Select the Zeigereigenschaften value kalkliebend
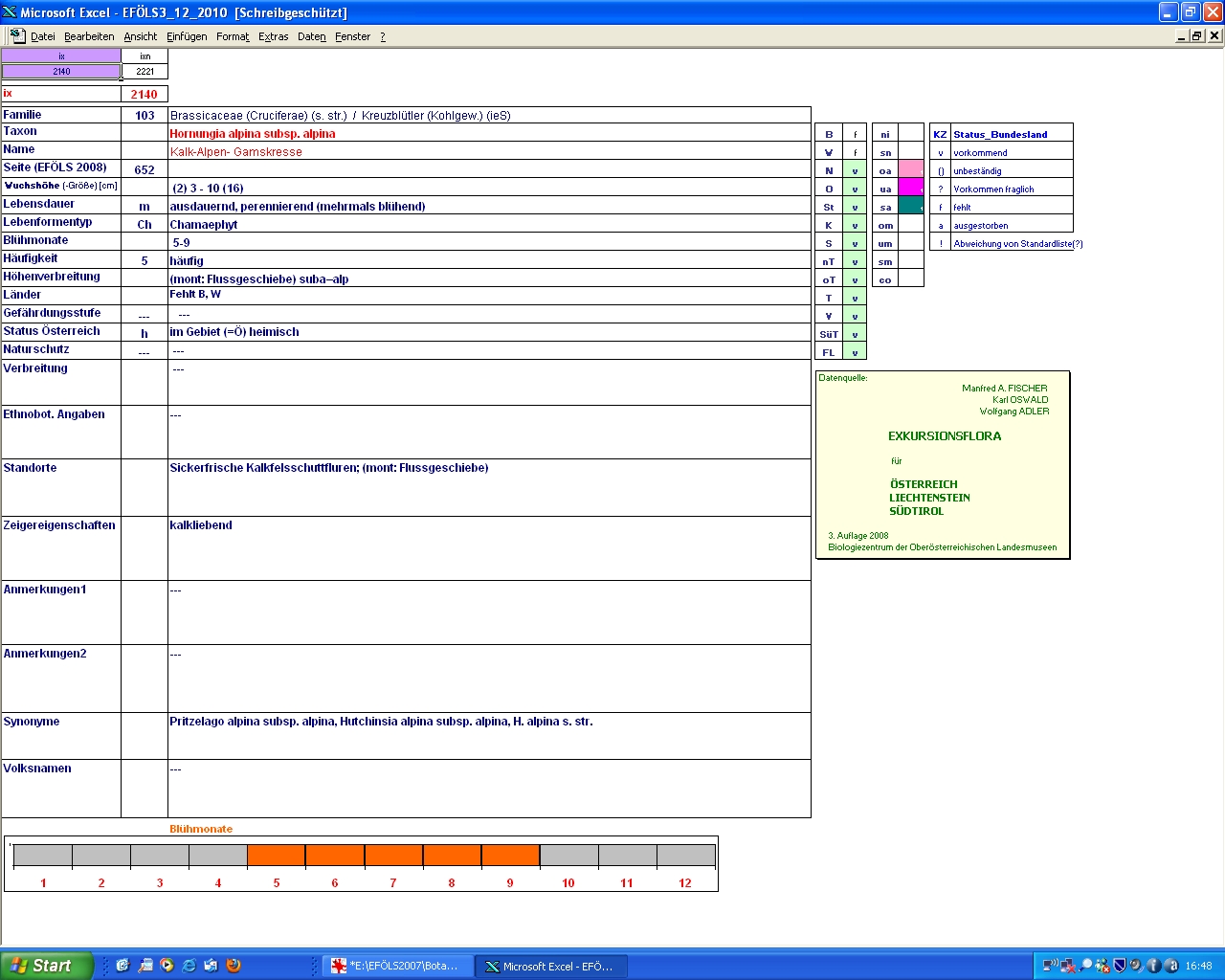1225x980 pixels. tap(201, 524)
